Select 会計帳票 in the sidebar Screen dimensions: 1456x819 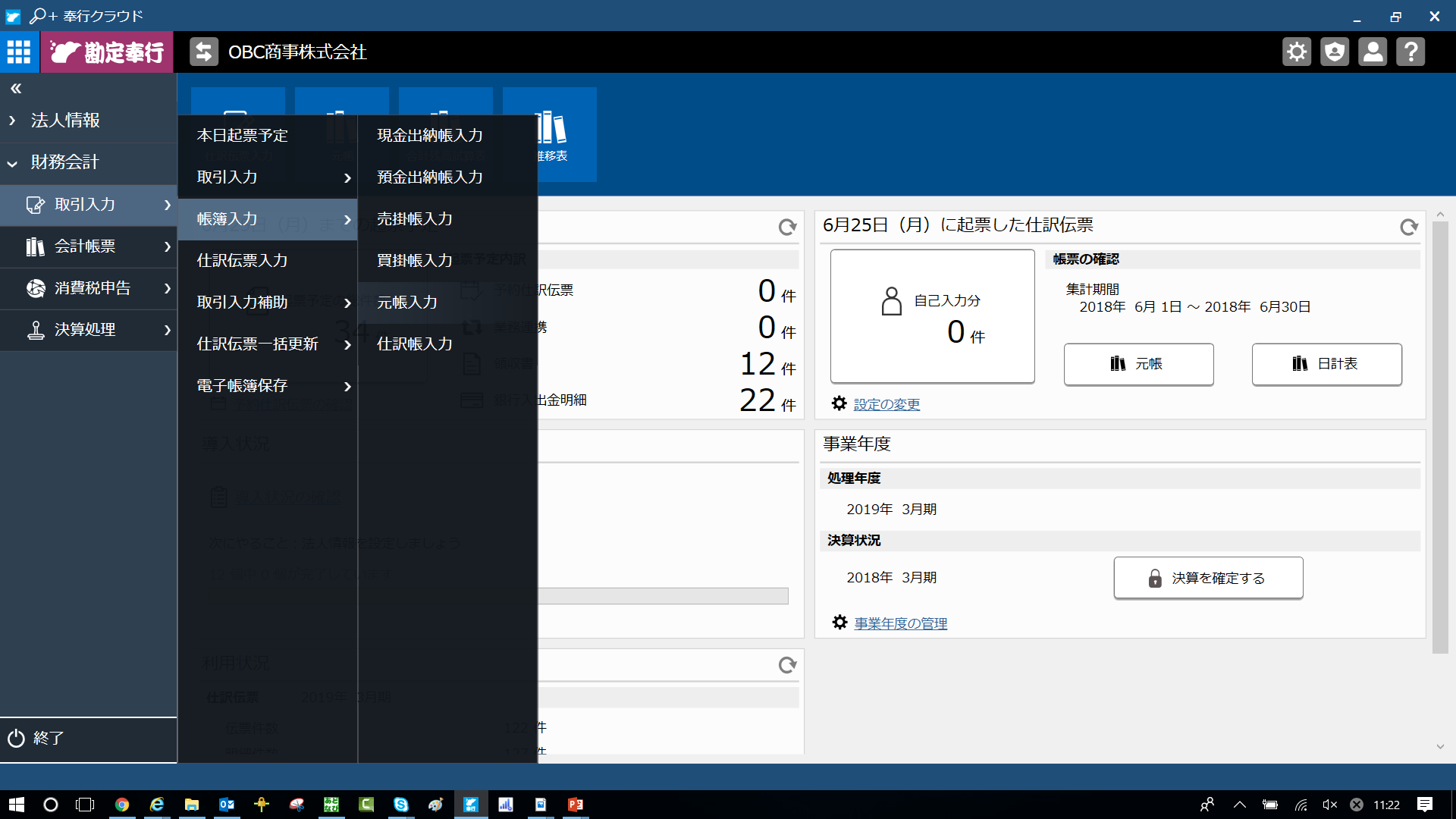point(86,246)
